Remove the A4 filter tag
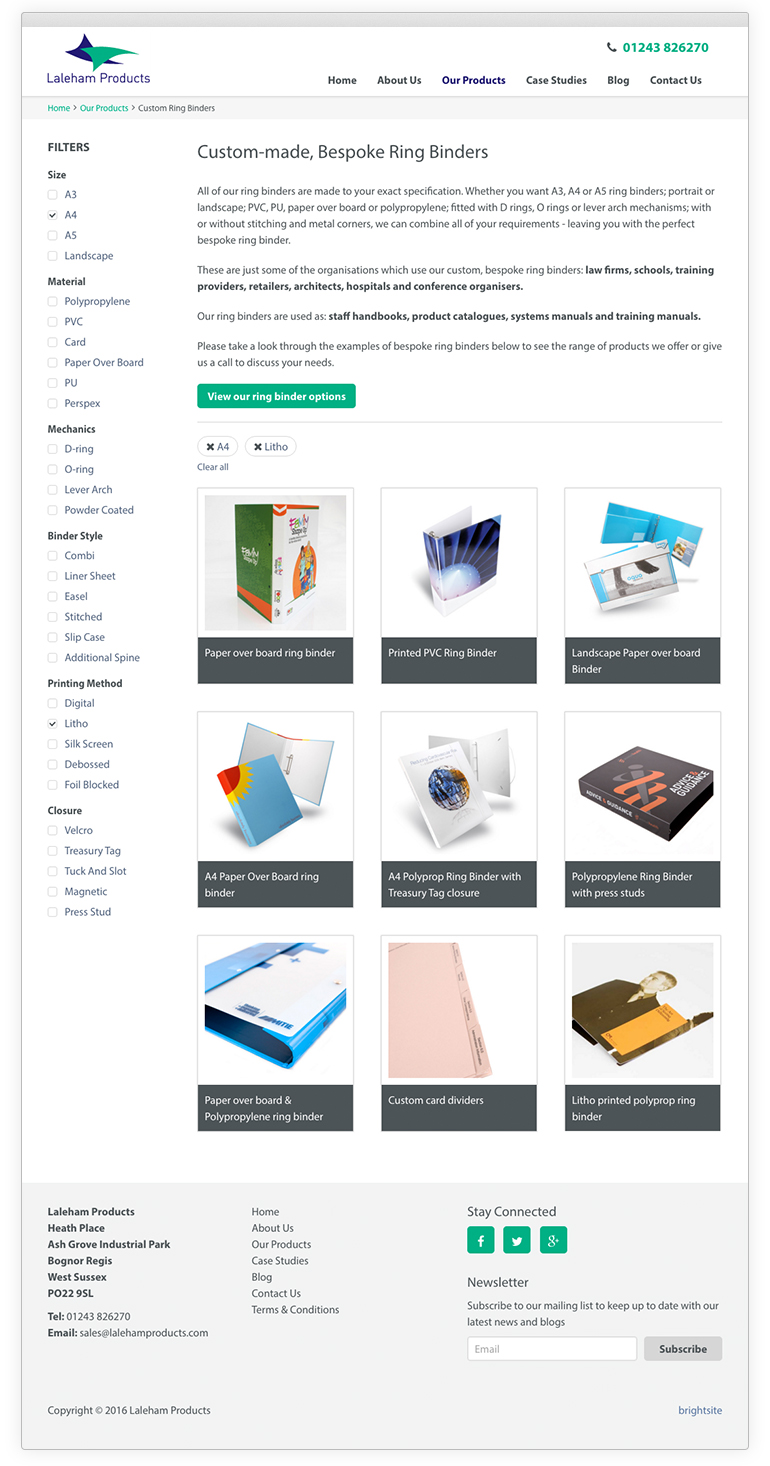 tap(218, 447)
